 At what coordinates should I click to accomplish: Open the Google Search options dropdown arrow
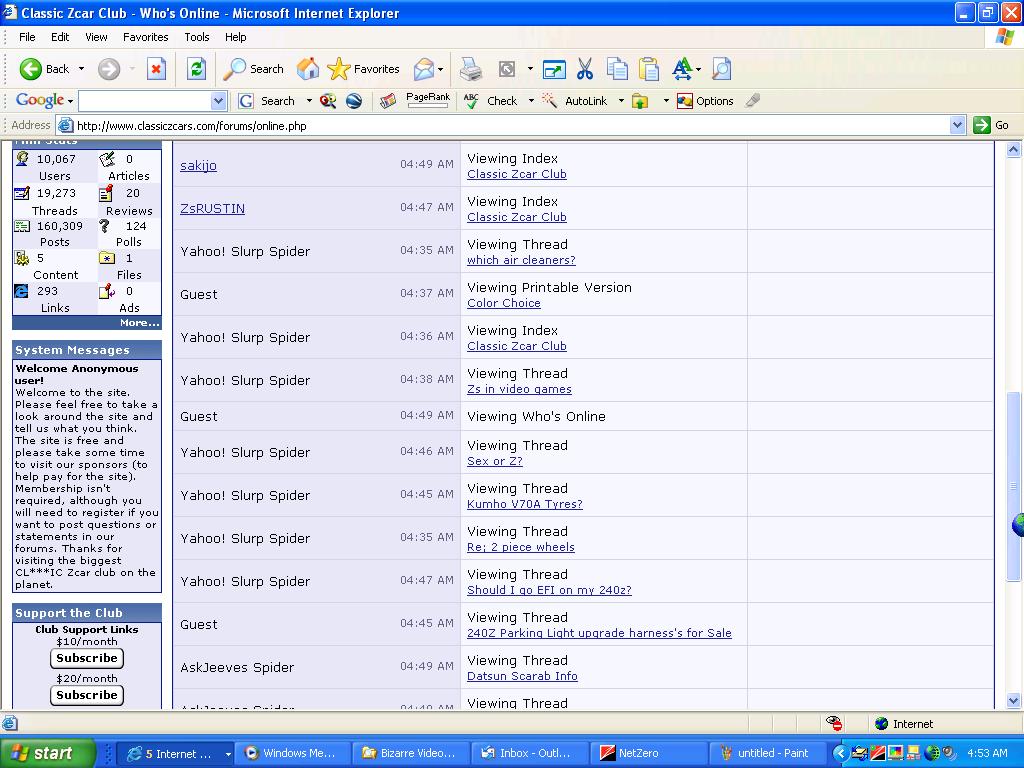coord(309,101)
